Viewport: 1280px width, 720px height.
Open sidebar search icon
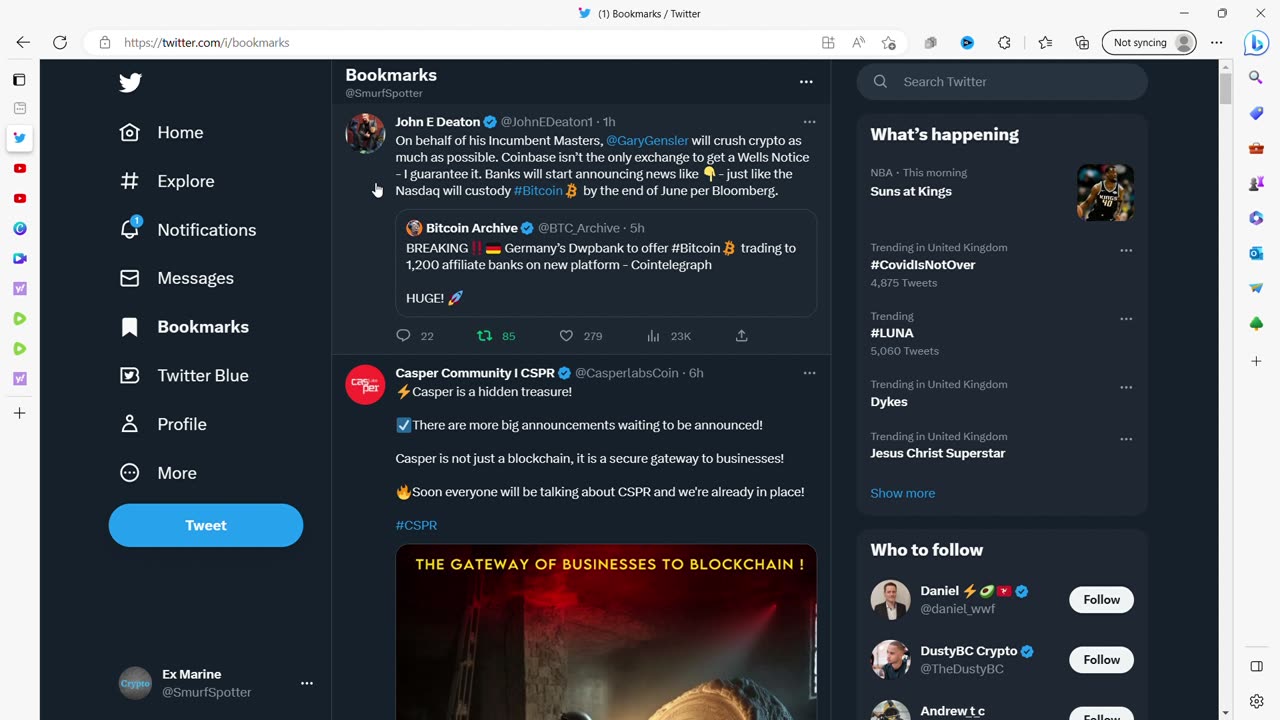point(1256,77)
